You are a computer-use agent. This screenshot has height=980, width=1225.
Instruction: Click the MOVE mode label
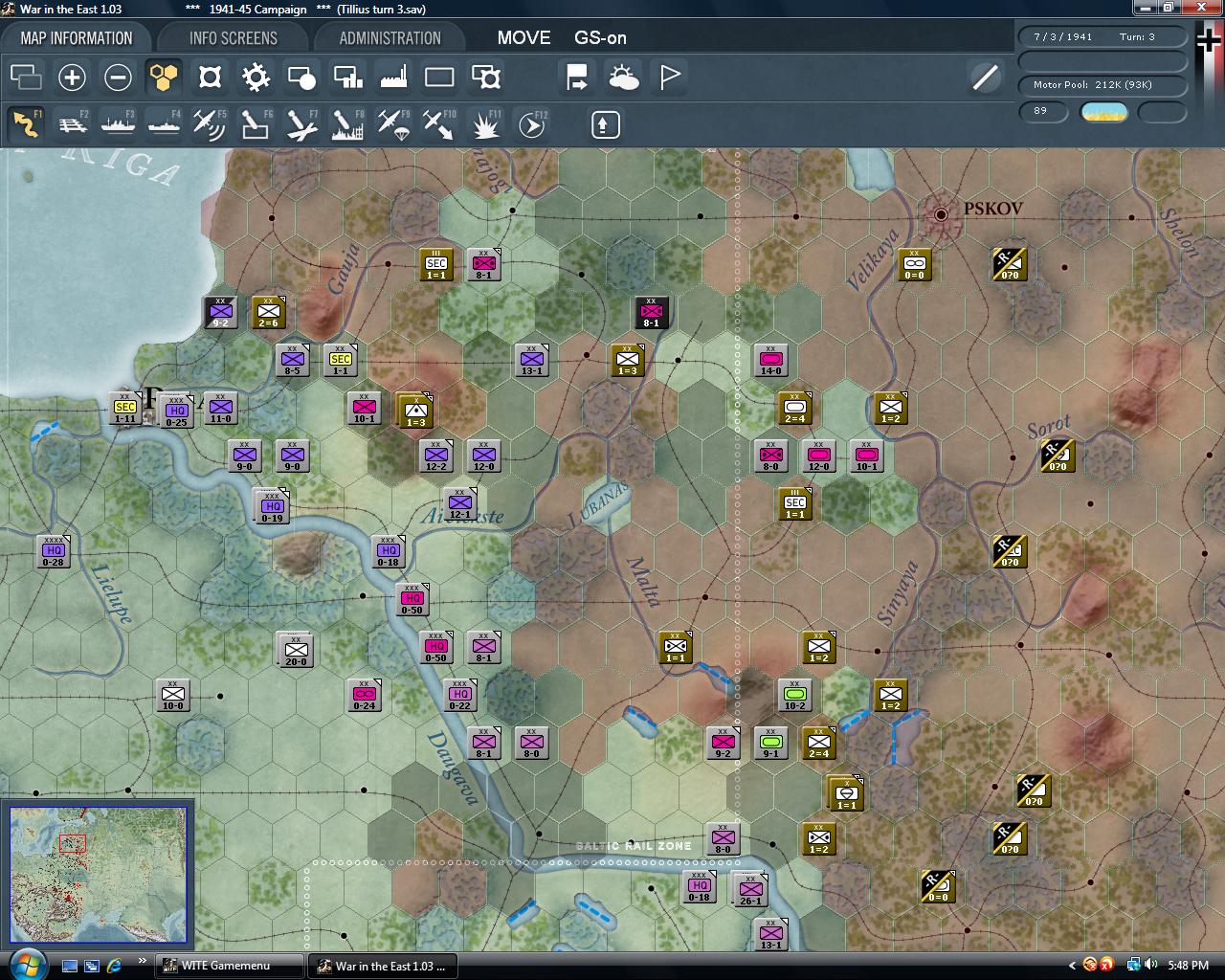(523, 38)
